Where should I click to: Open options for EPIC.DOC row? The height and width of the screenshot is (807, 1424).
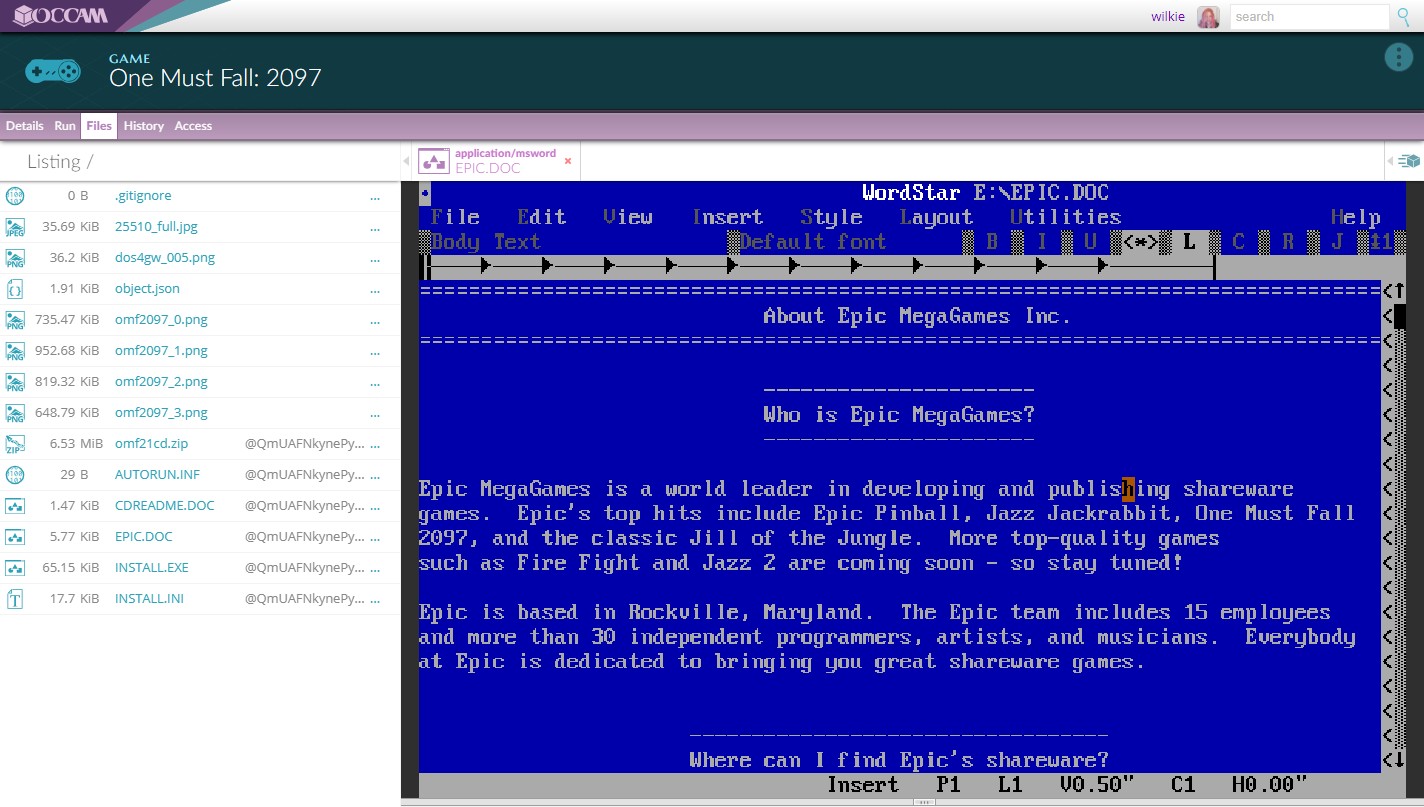tap(375, 538)
